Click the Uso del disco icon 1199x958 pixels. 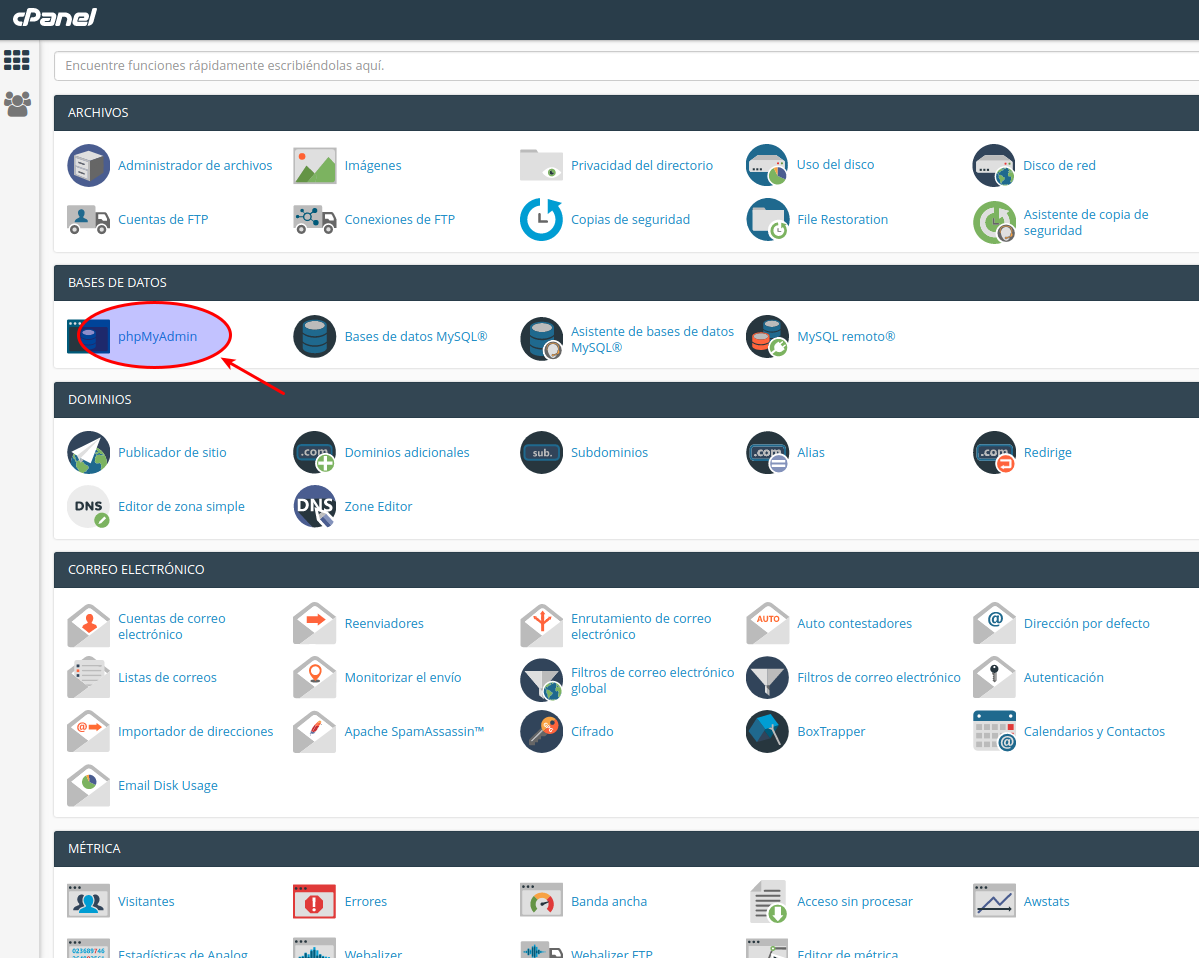pyautogui.click(x=767, y=166)
